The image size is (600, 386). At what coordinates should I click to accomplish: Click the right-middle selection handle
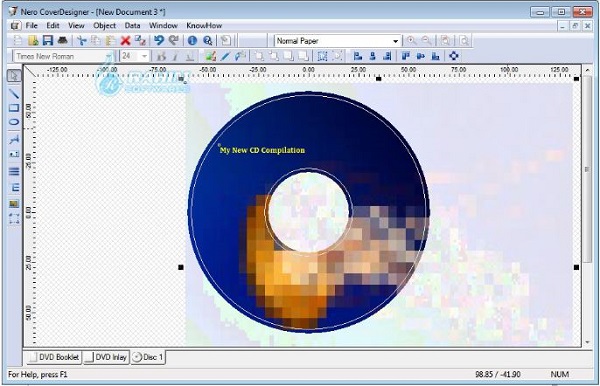click(576, 267)
